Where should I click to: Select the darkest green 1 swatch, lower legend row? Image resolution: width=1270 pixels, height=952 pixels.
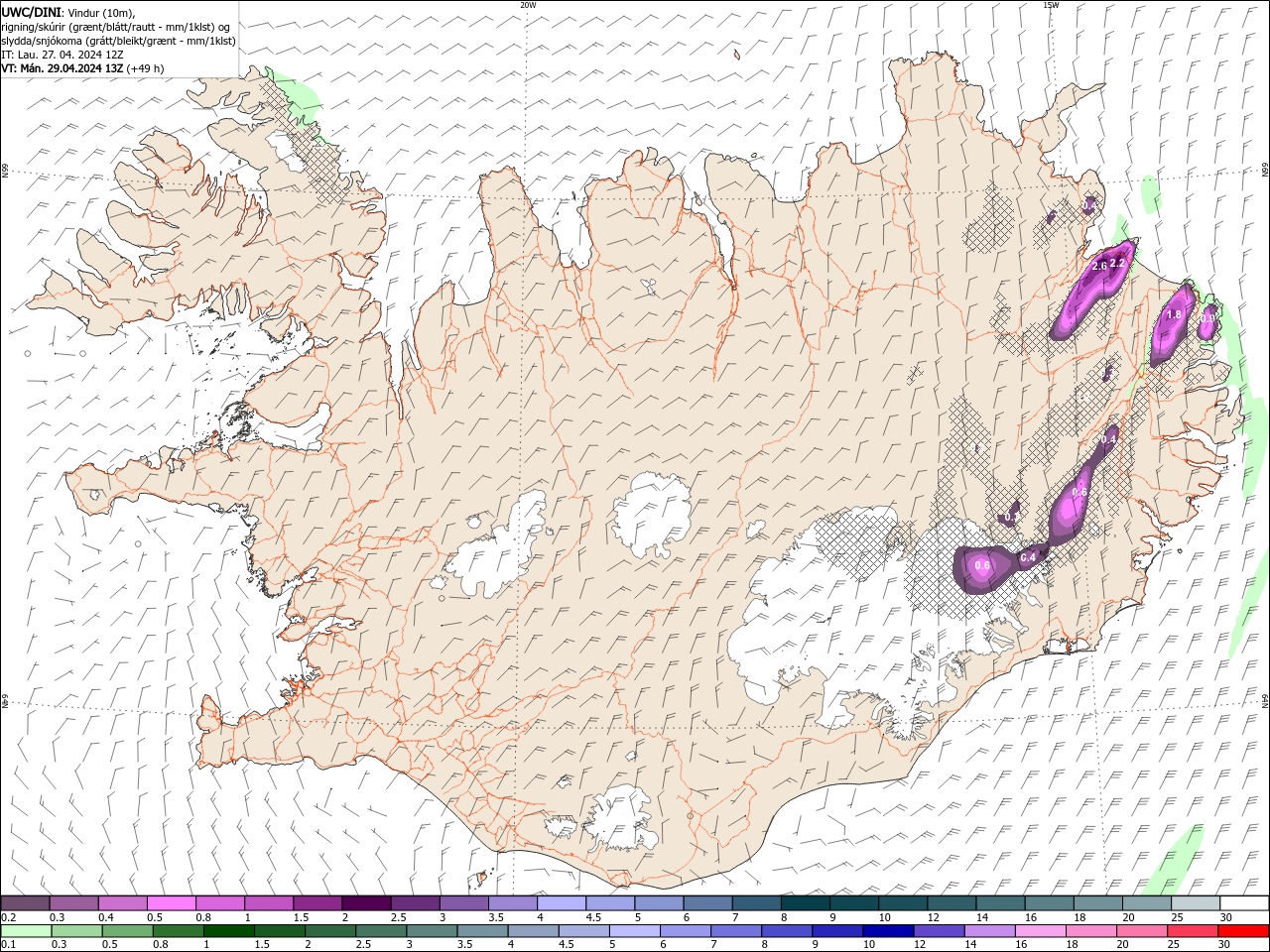(x=228, y=931)
